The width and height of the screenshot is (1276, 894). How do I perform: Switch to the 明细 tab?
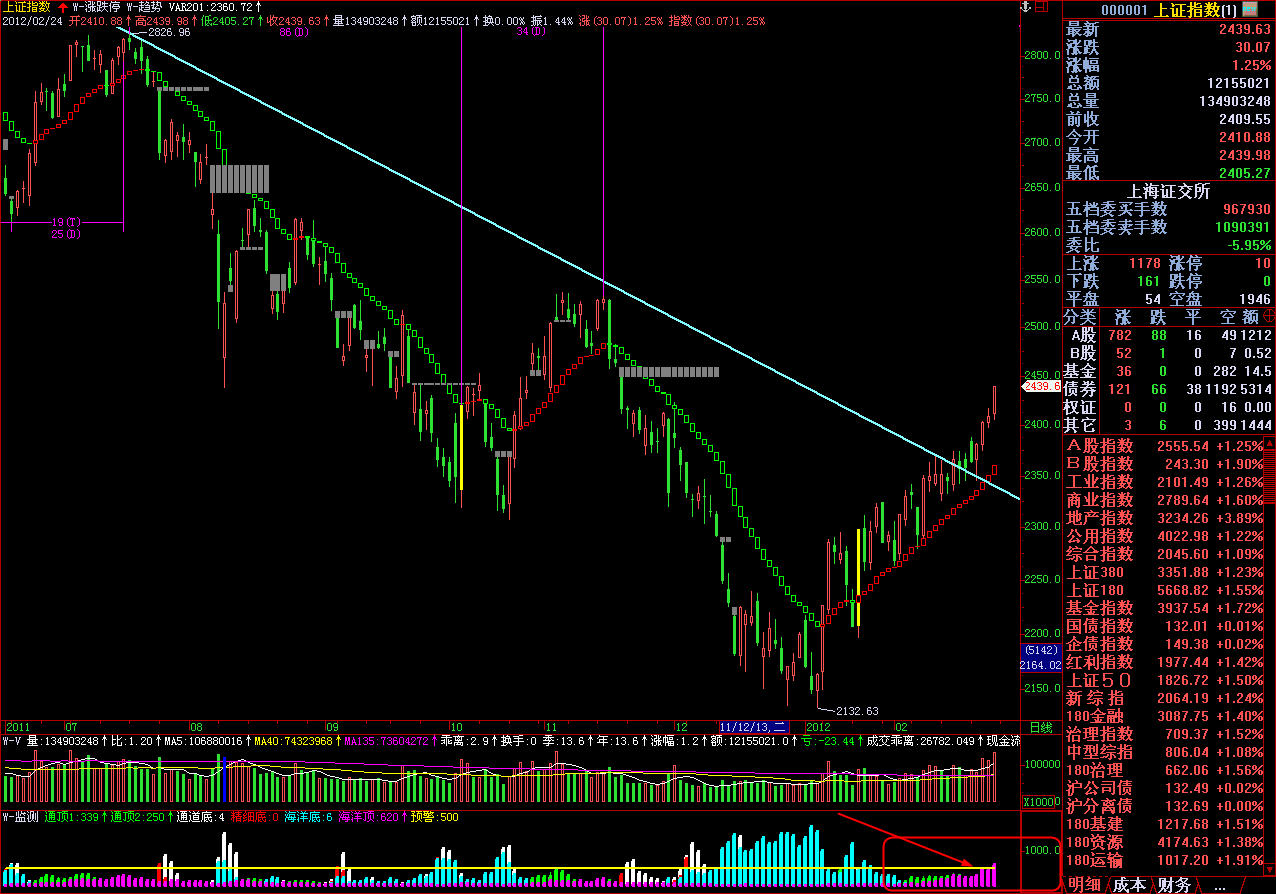1085,885
